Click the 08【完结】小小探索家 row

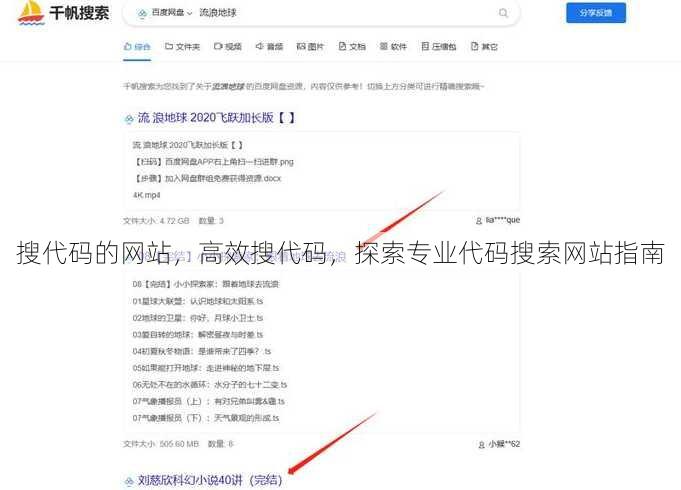pos(206,284)
